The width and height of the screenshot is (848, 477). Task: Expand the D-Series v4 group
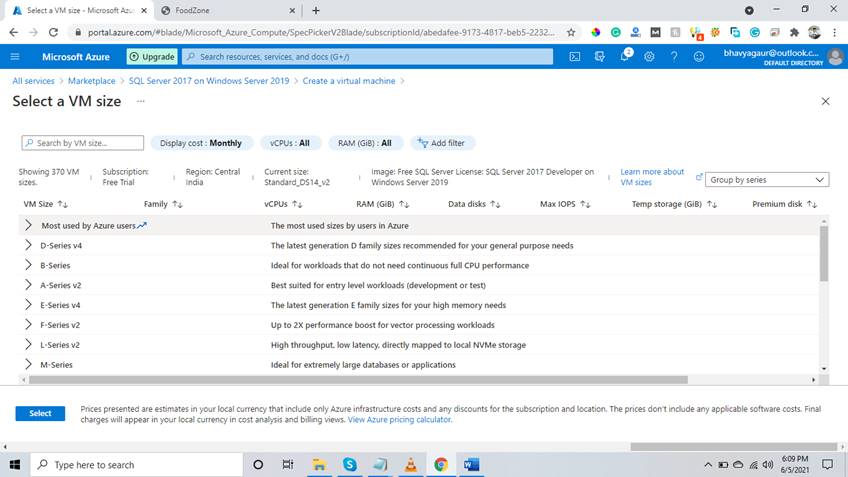click(28, 246)
